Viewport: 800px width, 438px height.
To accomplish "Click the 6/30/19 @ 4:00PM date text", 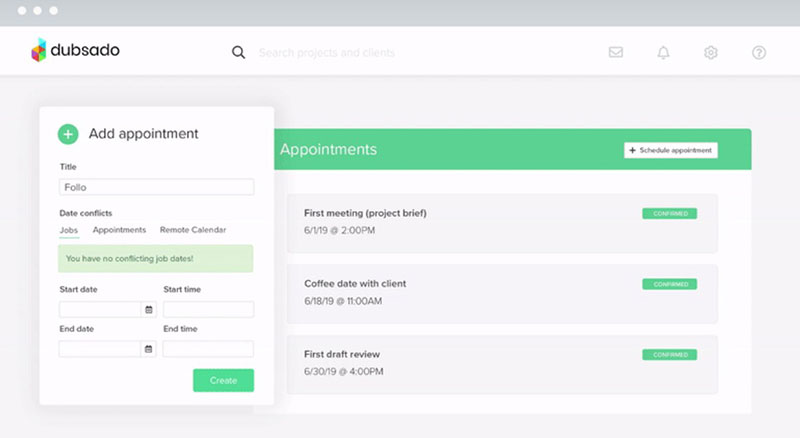I will pyautogui.click(x=343, y=371).
